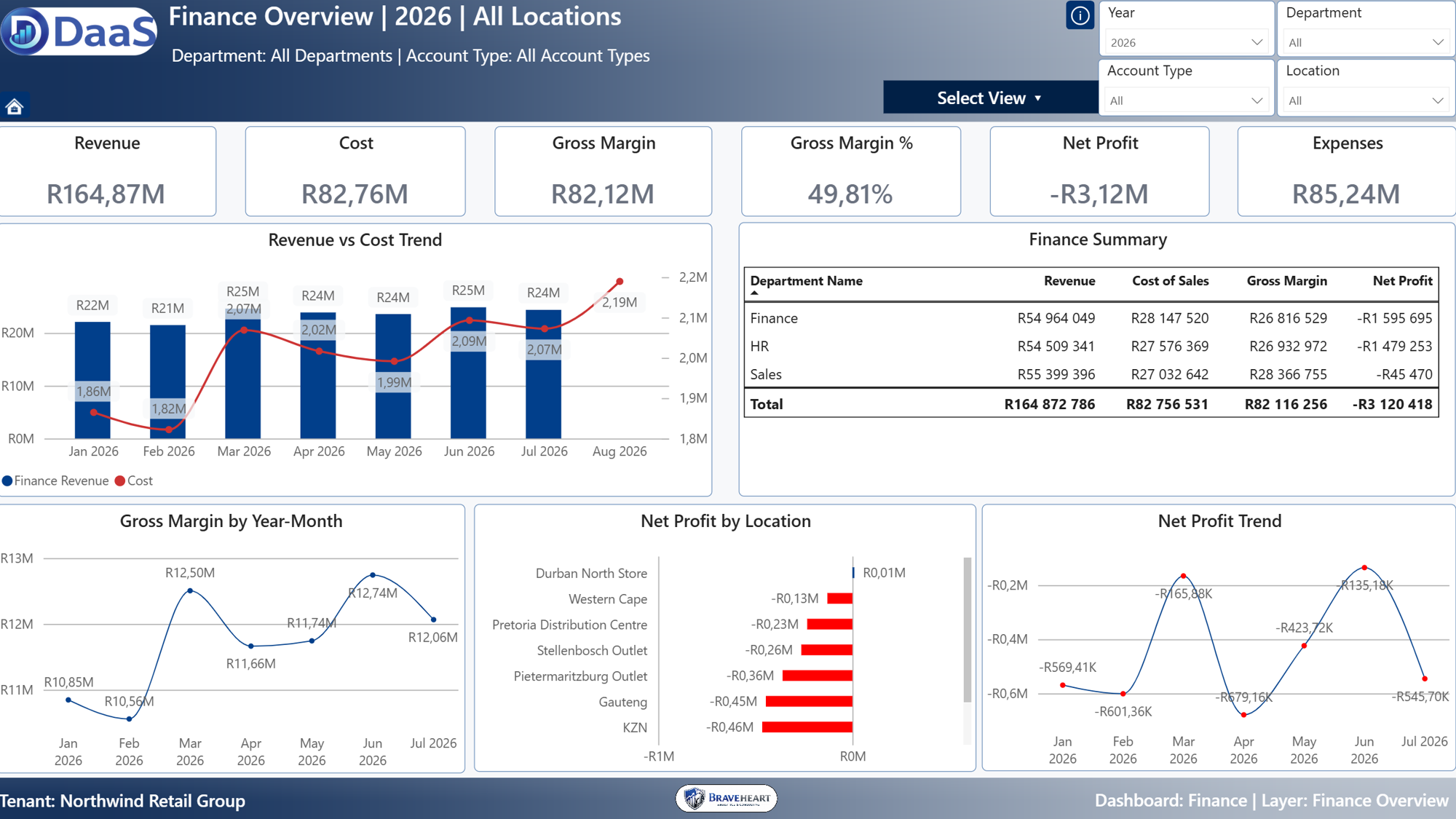The image size is (1456, 819).
Task: Click the Net Profit by Location scrollbar
Action: point(968,630)
